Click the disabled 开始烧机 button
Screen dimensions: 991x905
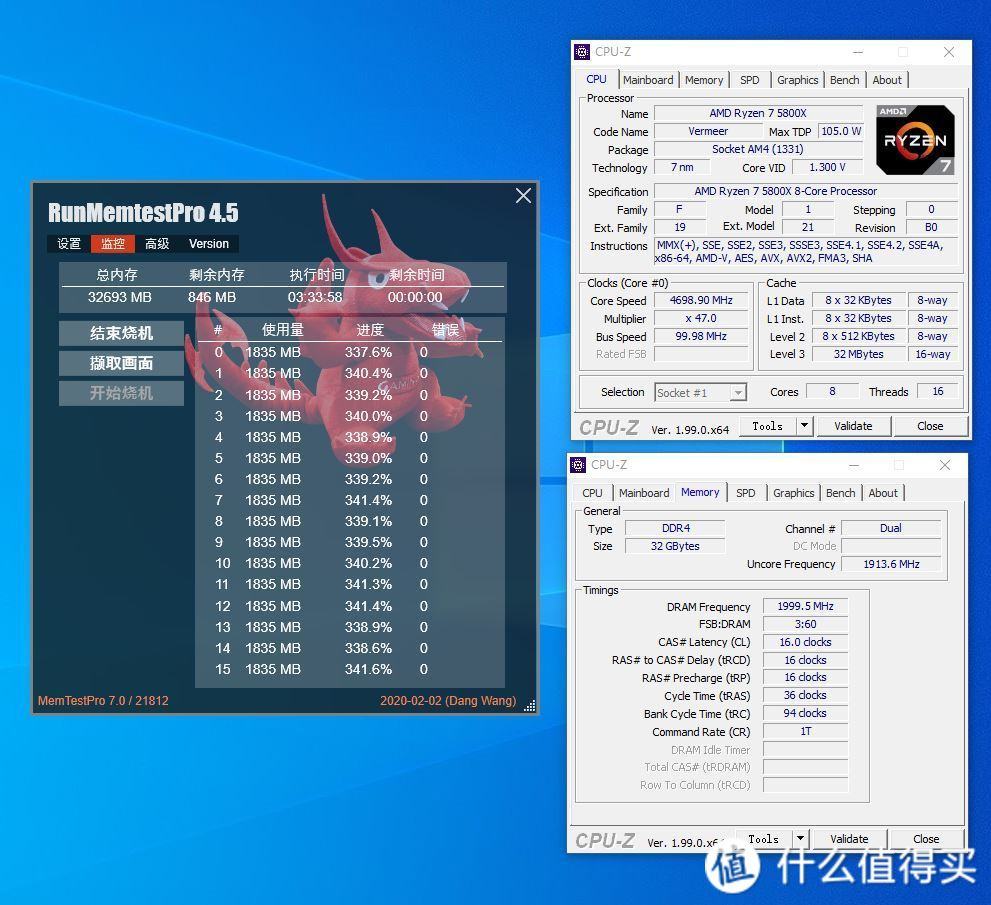(x=121, y=393)
